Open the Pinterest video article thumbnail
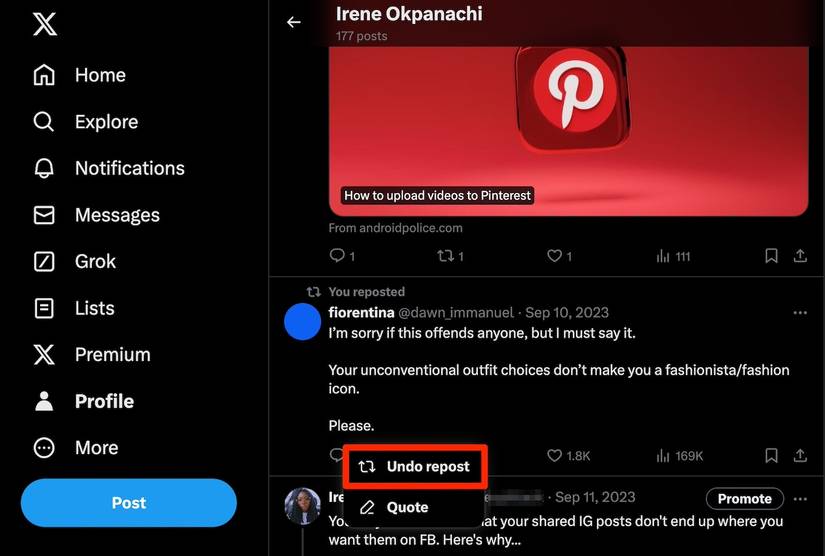 pos(568,131)
